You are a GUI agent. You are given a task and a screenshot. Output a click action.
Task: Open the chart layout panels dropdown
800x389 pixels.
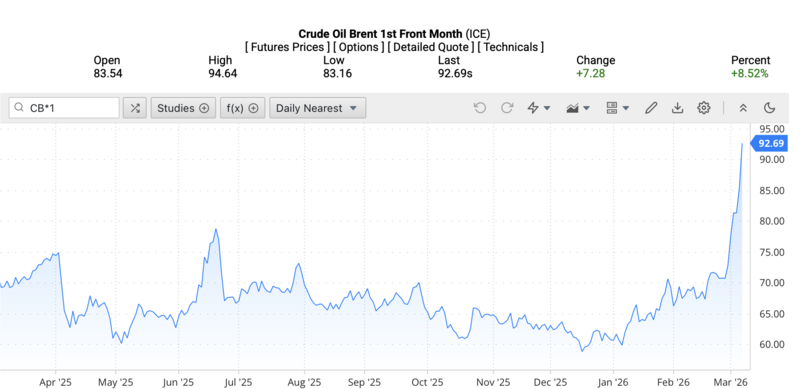pyautogui.click(x=617, y=108)
